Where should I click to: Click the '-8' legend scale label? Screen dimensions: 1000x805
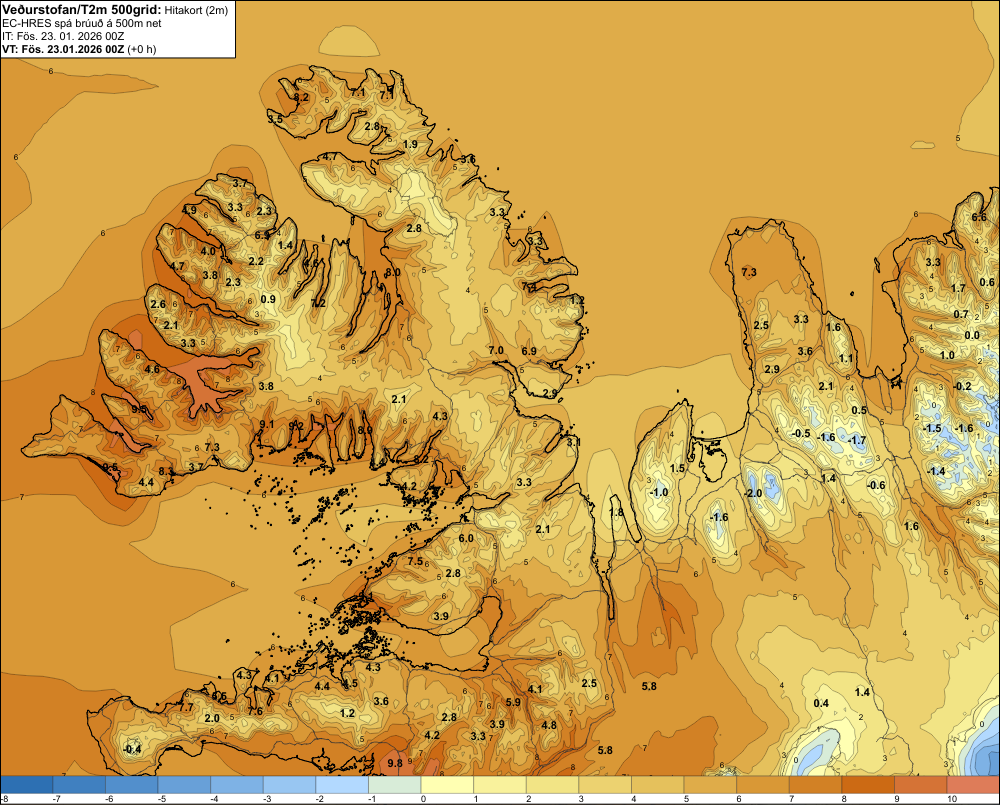4,799
